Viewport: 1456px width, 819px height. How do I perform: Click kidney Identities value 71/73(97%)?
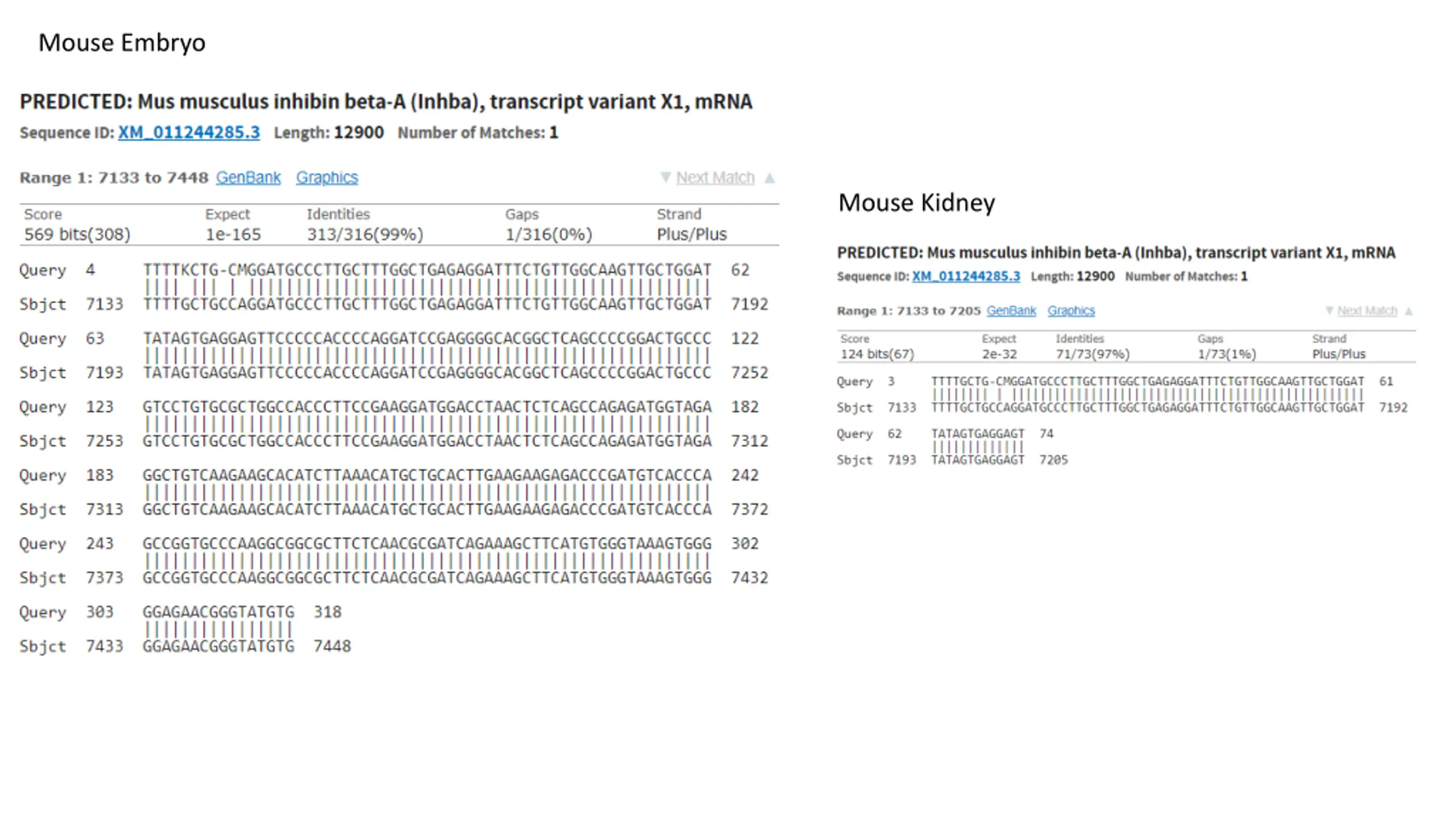coord(1093,354)
